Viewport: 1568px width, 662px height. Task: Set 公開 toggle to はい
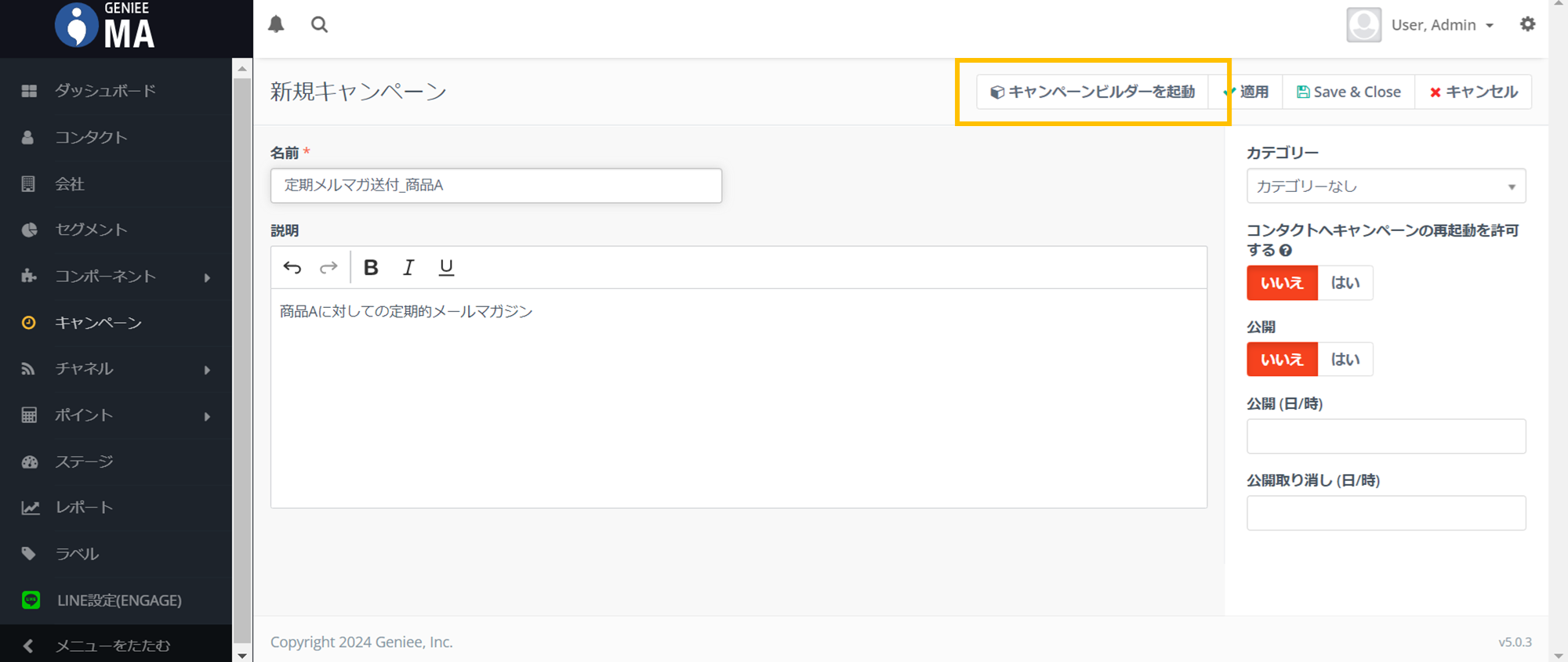pos(1345,360)
